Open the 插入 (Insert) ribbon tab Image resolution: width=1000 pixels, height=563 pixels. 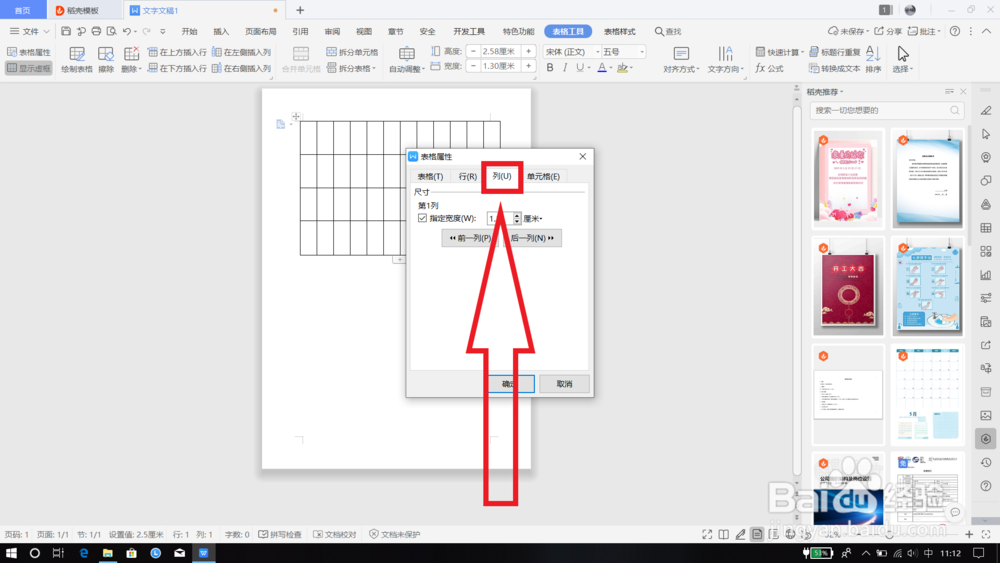[x=221, y=31]
